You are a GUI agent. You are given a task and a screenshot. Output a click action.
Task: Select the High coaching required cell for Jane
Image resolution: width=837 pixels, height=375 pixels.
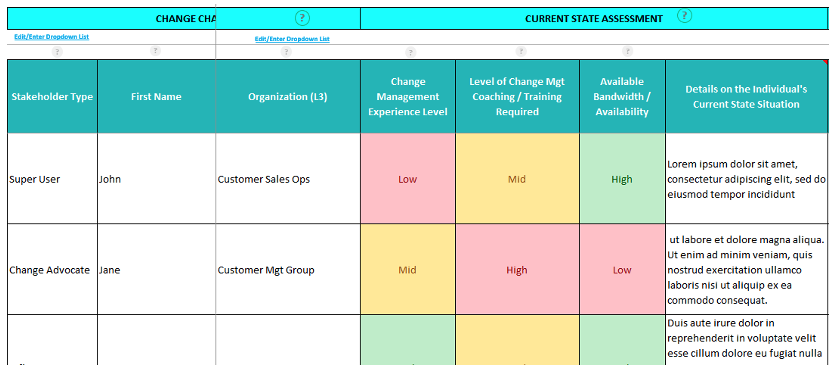click(x=517, y=269)
